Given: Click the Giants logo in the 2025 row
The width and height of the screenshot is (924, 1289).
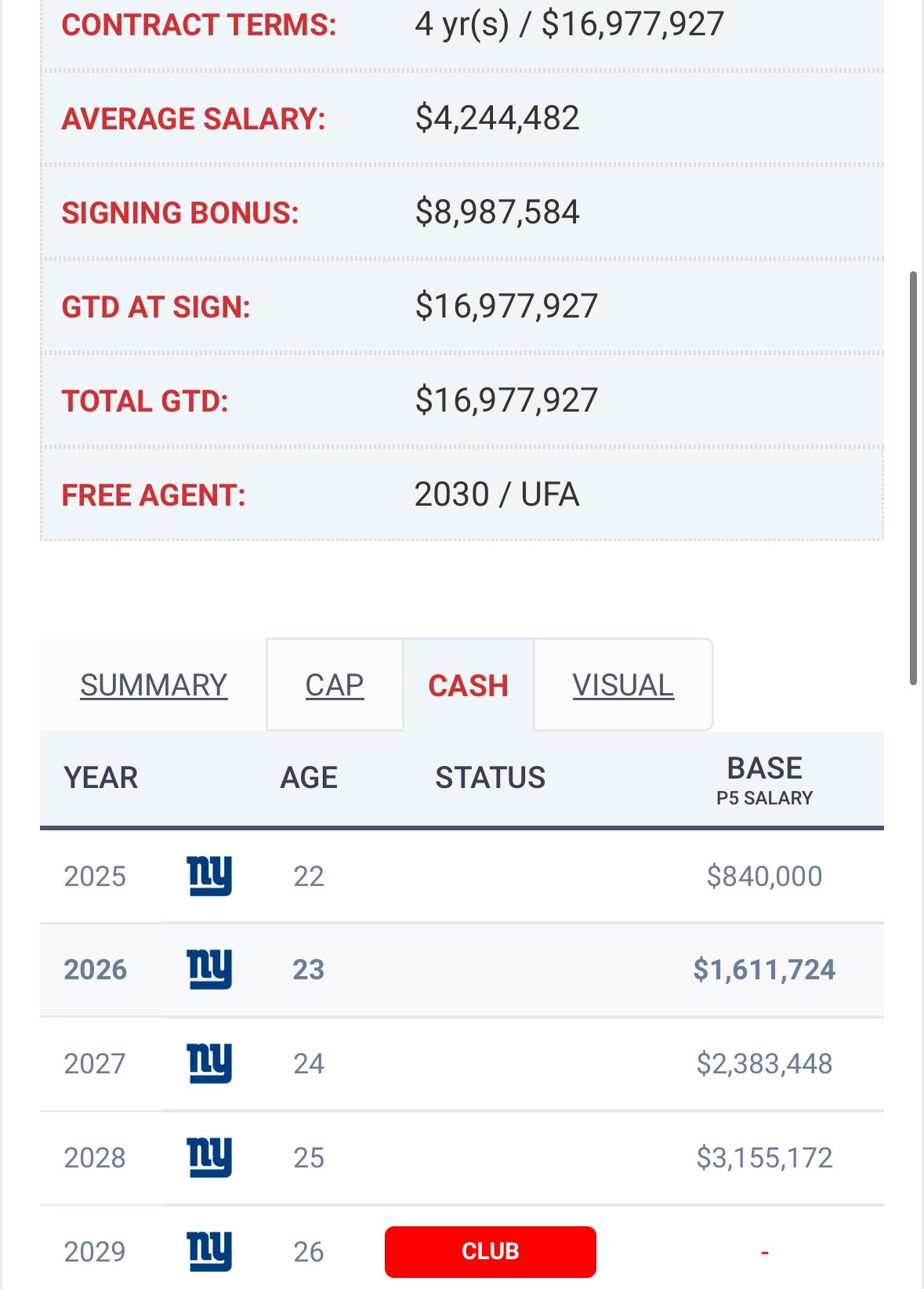Looking at the screenshot, I should tap(209, 875).
